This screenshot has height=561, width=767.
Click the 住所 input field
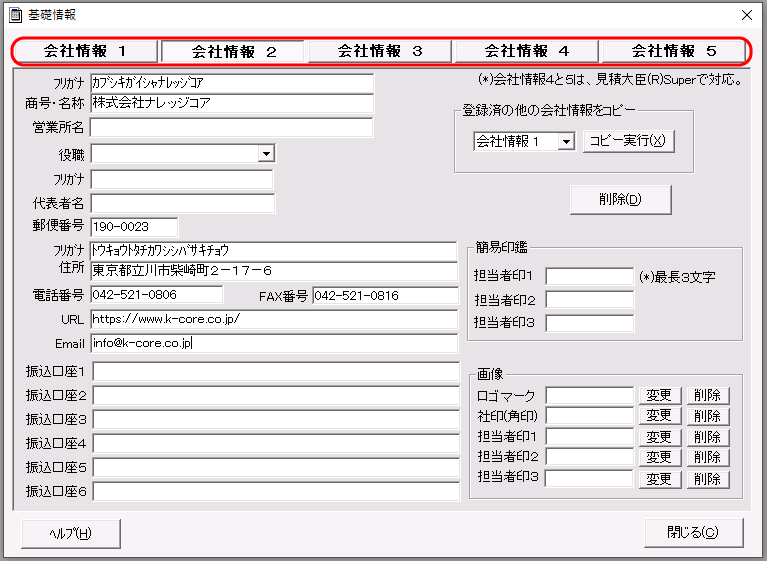point(274,271)
